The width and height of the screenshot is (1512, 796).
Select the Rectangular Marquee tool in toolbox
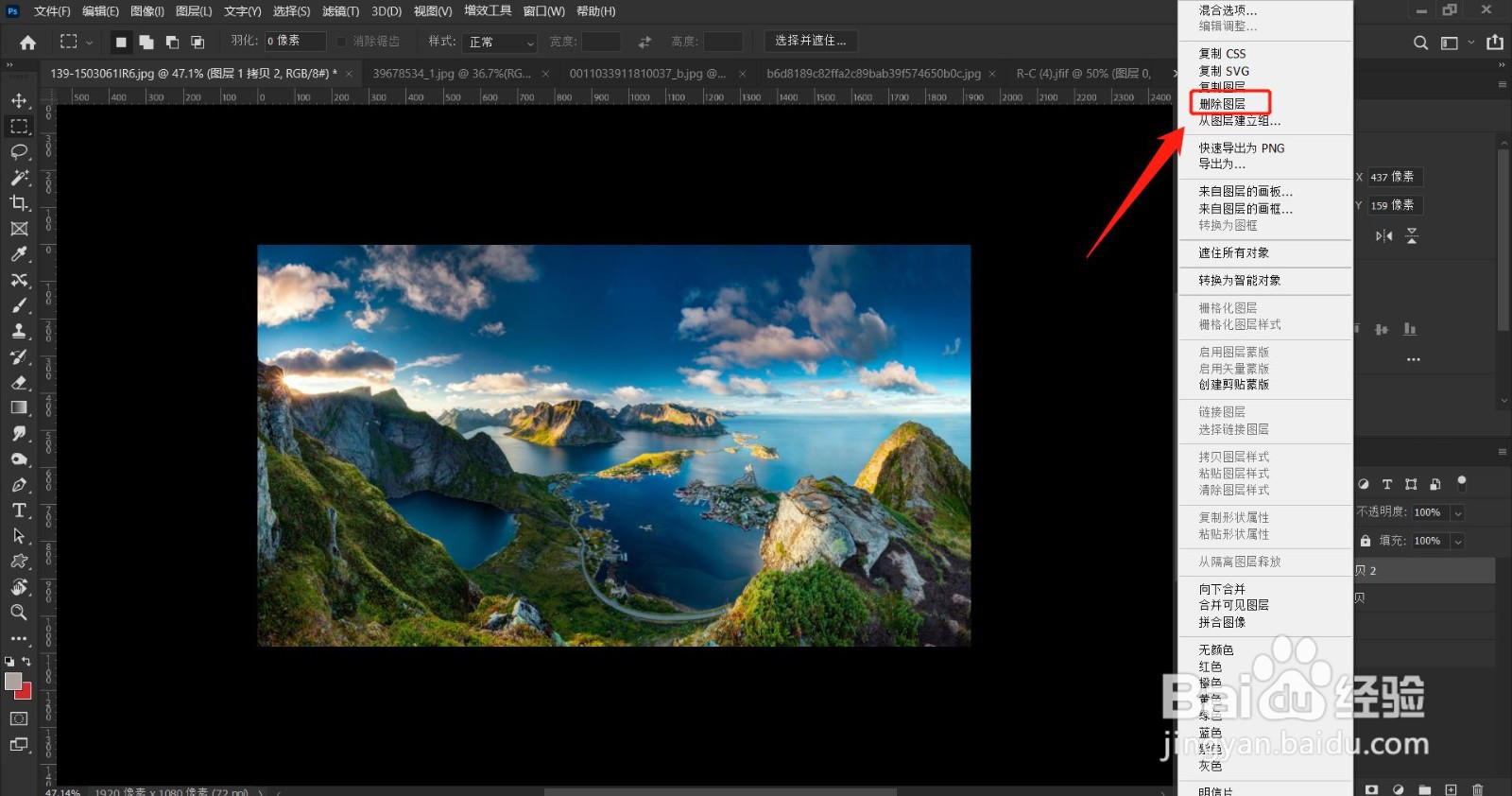point(19,126)
